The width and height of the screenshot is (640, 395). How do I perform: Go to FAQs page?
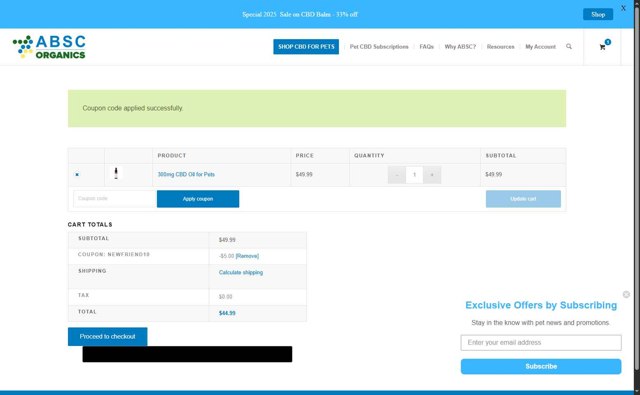coord(427,47)
